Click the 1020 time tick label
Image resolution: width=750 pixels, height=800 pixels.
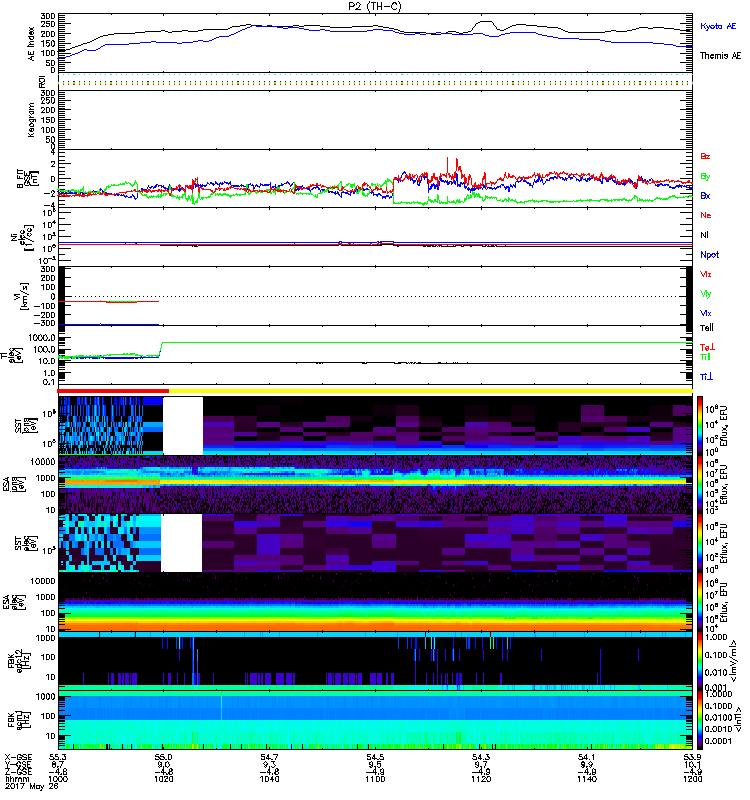tap(164, 779)
